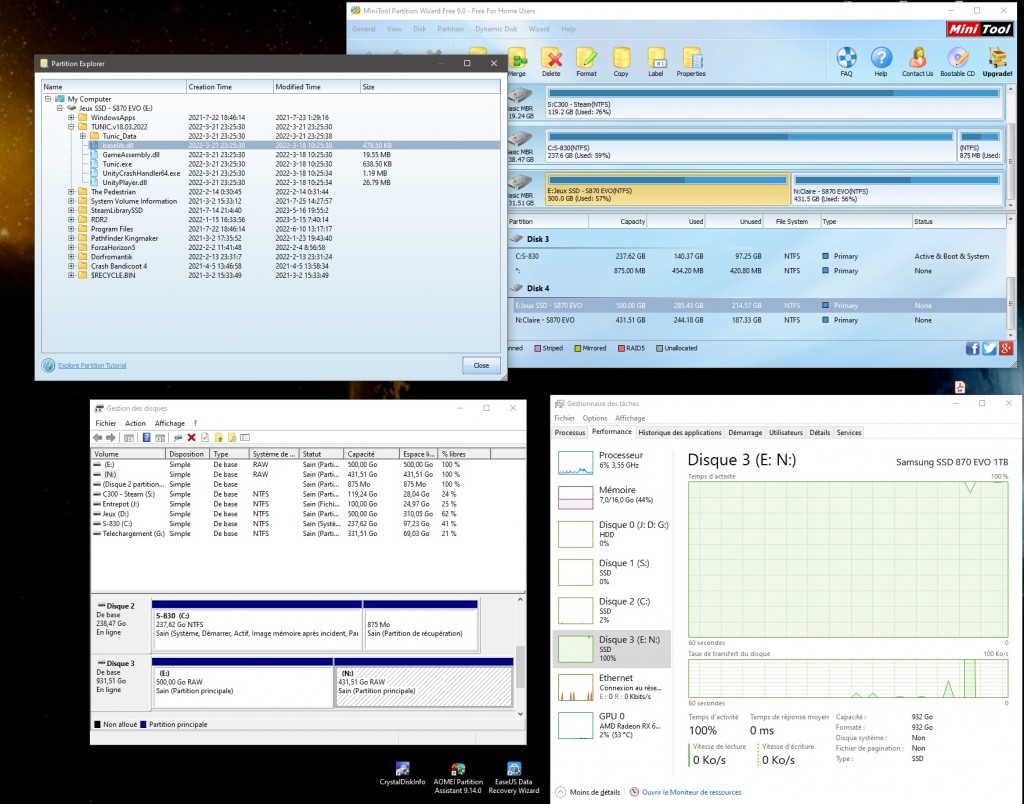Select the Telechargement (G:) volume row

point(308,534)
